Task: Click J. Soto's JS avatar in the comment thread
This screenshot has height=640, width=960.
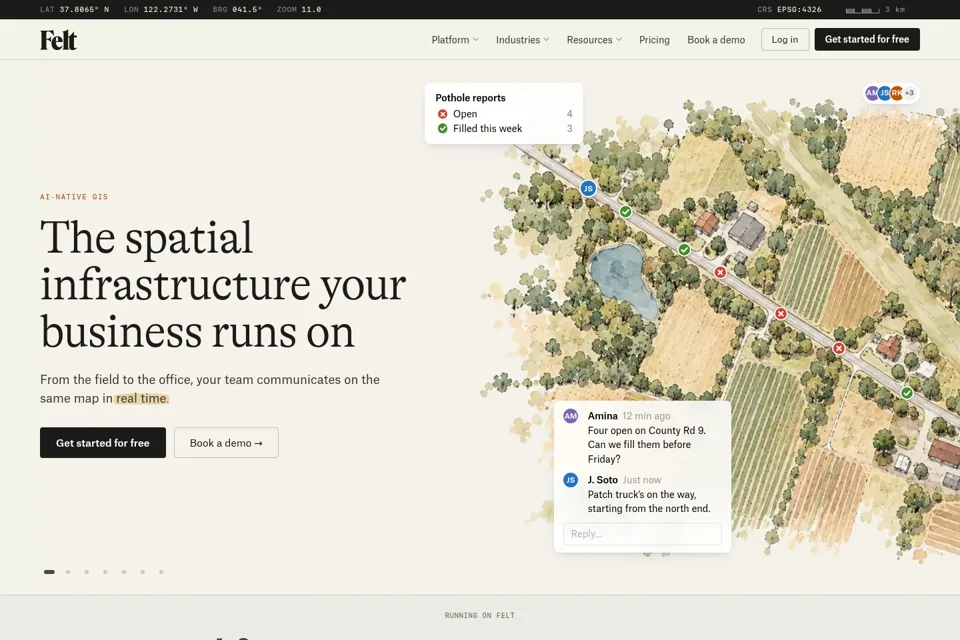Action: [571, 480]
